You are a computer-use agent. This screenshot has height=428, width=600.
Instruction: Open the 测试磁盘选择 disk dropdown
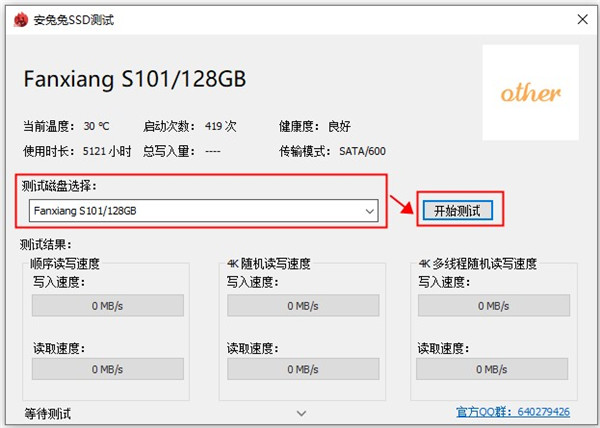click(x=204, y=211)
